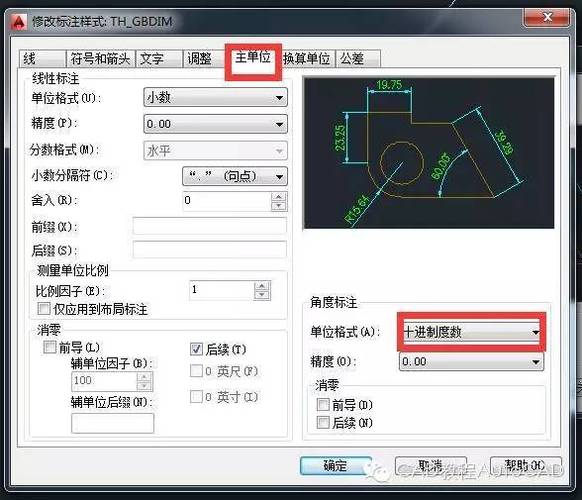Click the 后缀(S) text field

click(x=210, y=249)
